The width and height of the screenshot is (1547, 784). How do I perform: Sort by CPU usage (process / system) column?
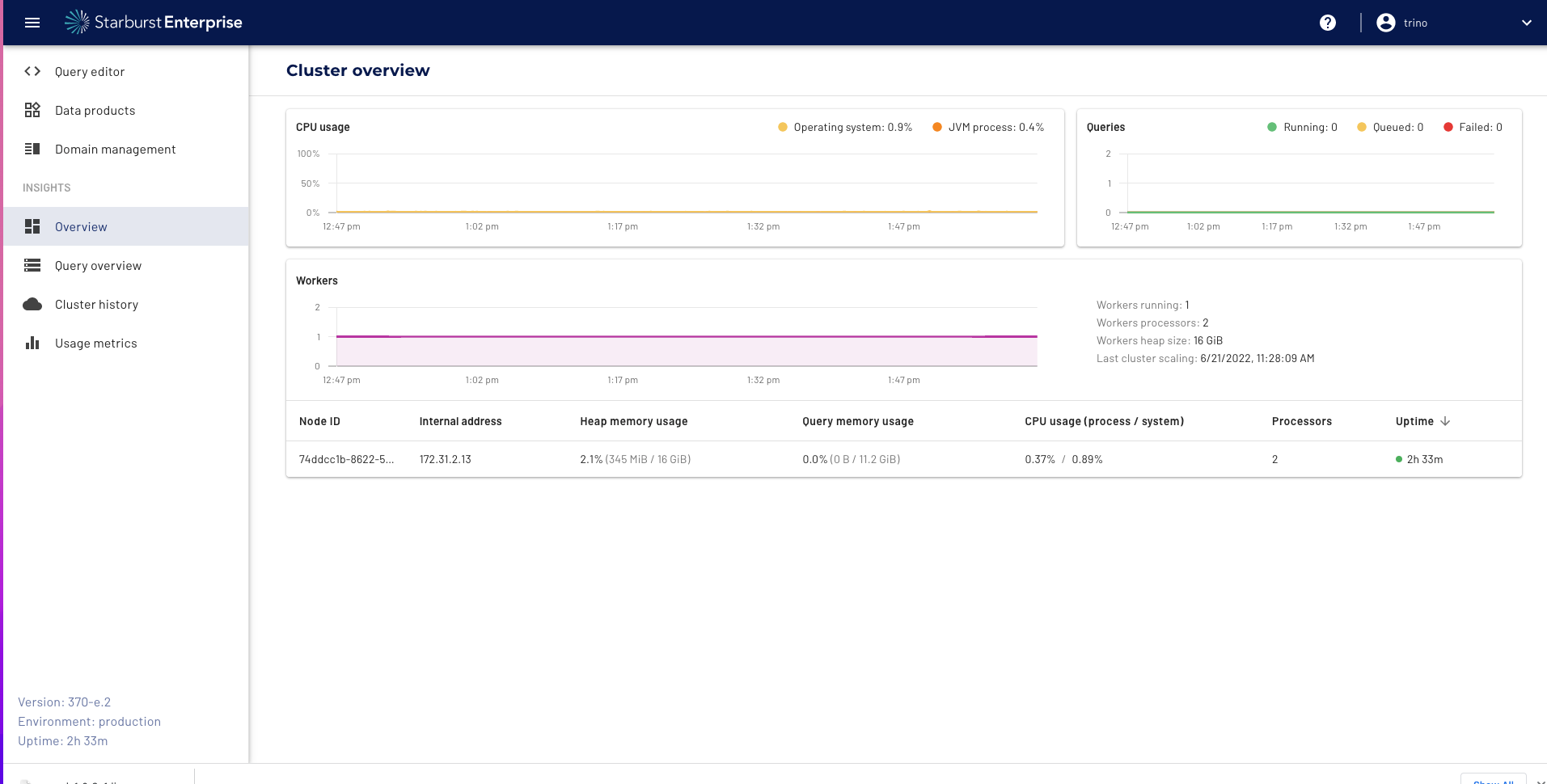point(1104,421)
